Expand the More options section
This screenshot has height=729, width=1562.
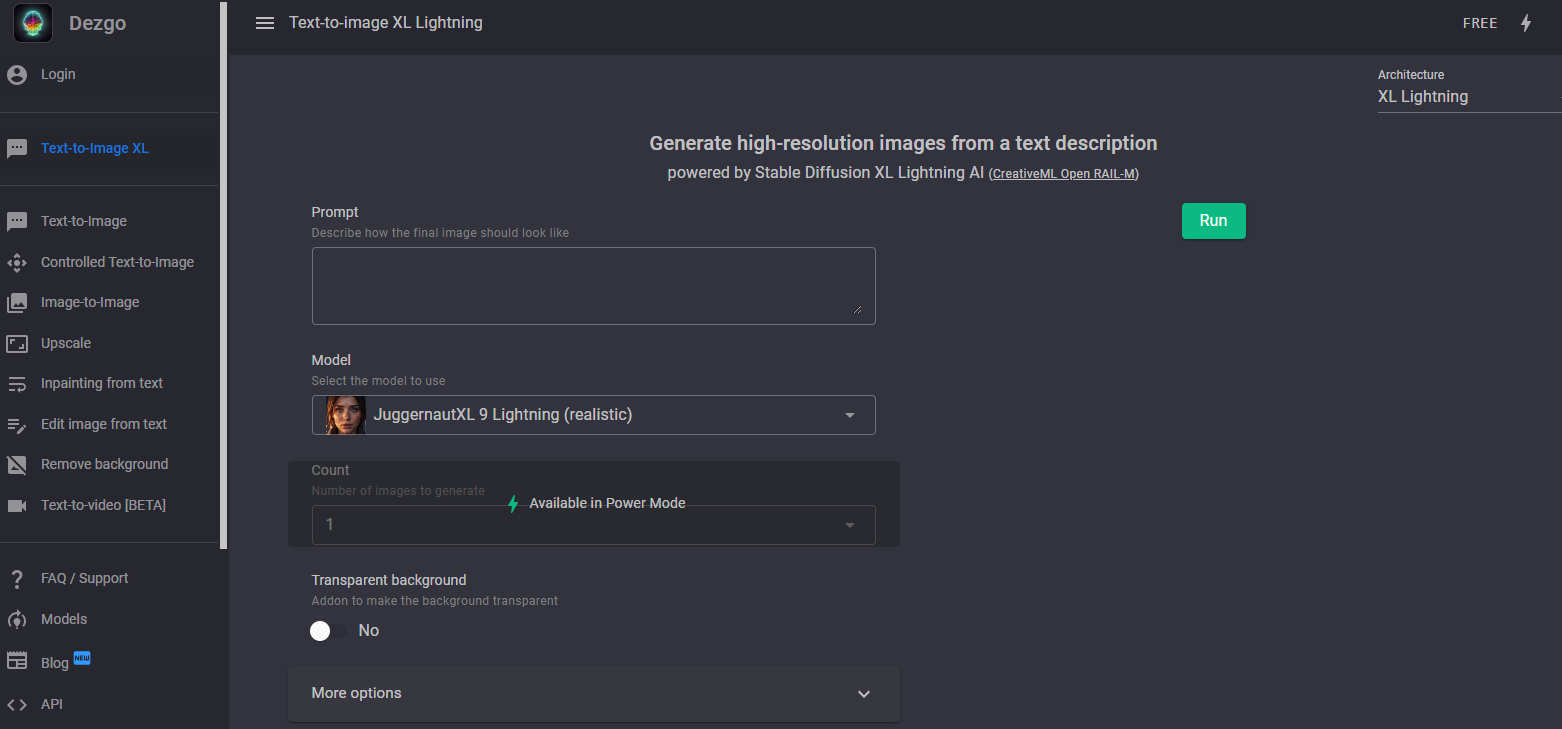(594, 694)
